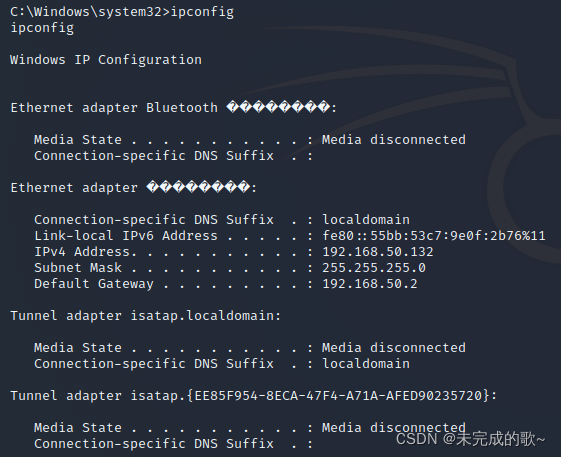
Task: Click the first localdomain DNS suffix value
Action: pos(366,219)
